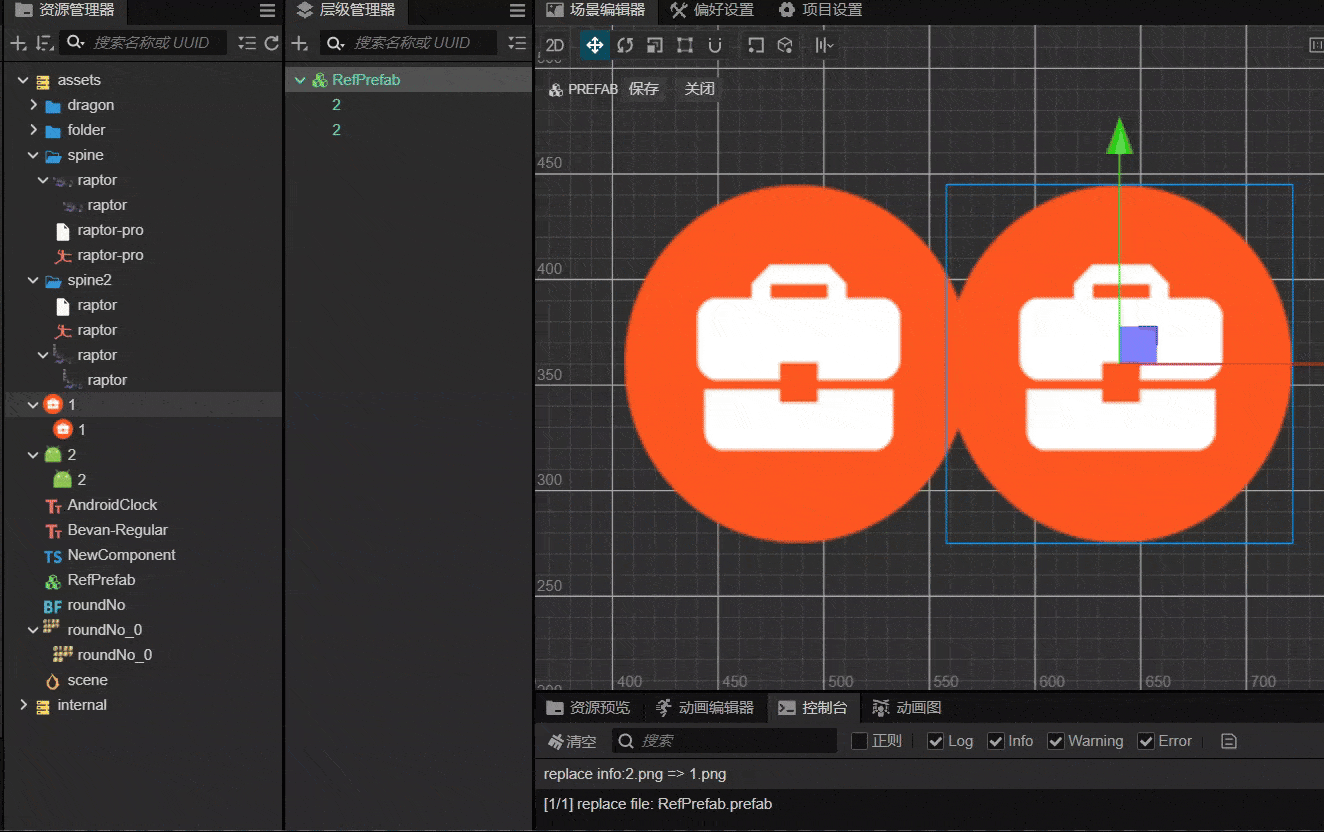1324x832 pixels.
Task: Collapse the RefPrefab node in hierarchy
Action: tap(300, 80)
